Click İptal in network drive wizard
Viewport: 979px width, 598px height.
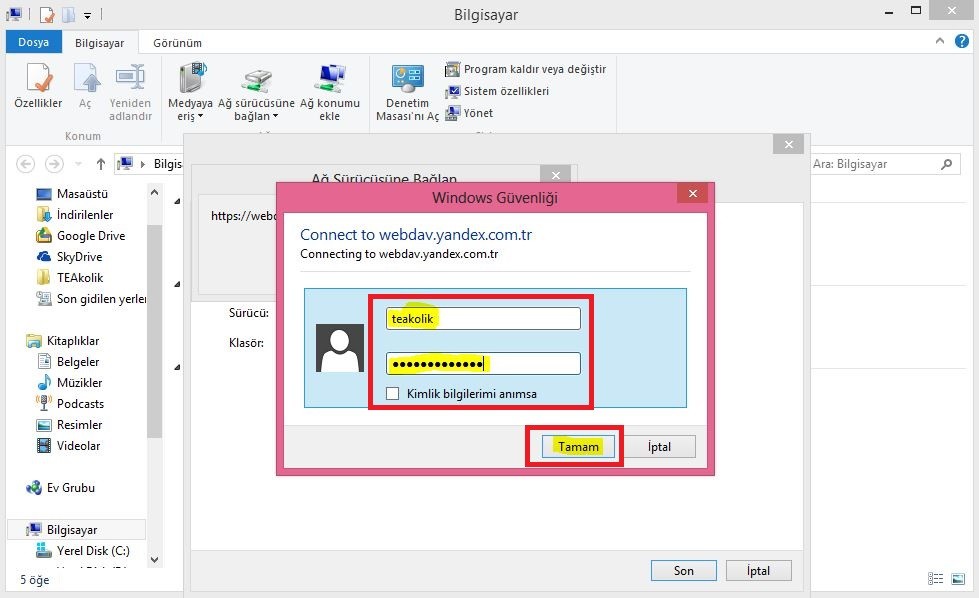758,571
